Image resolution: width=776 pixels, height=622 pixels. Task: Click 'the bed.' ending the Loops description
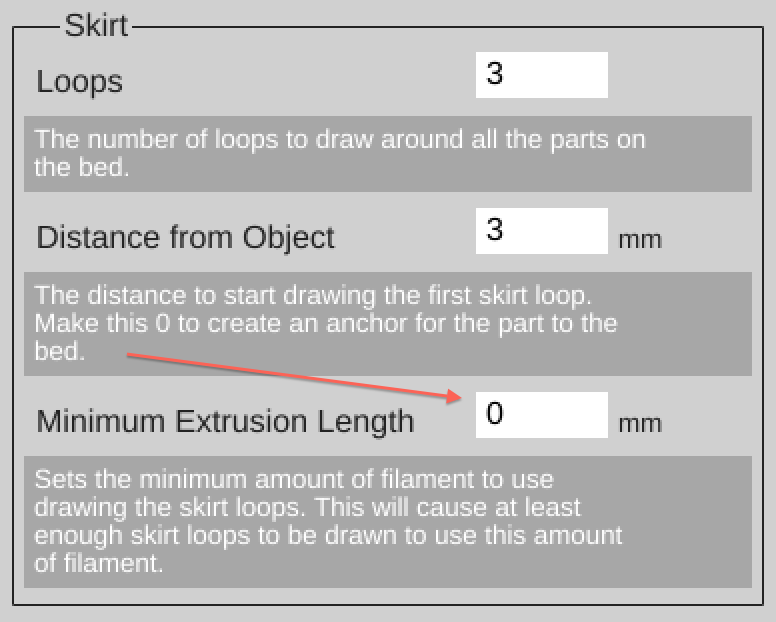(82, 166)
